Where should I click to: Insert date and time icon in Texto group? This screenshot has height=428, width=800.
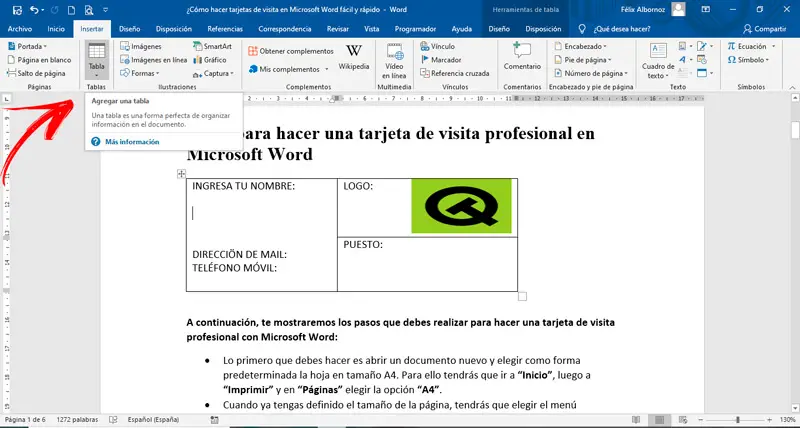(x=702, y=60)
